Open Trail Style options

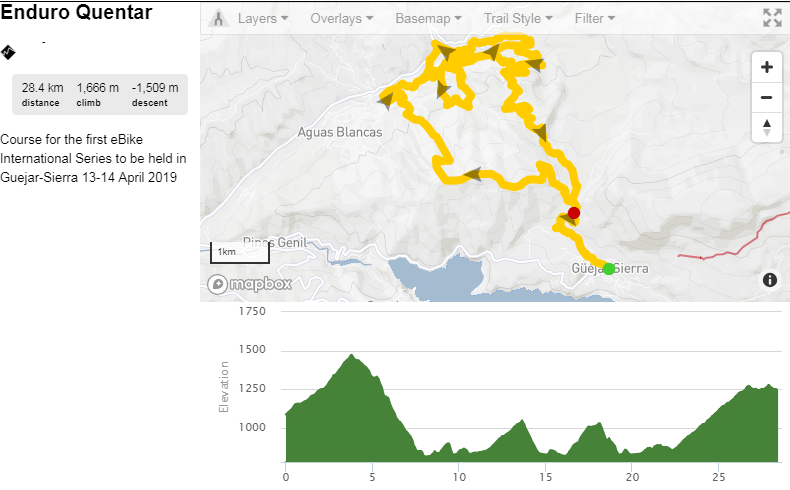click(517, 19)
